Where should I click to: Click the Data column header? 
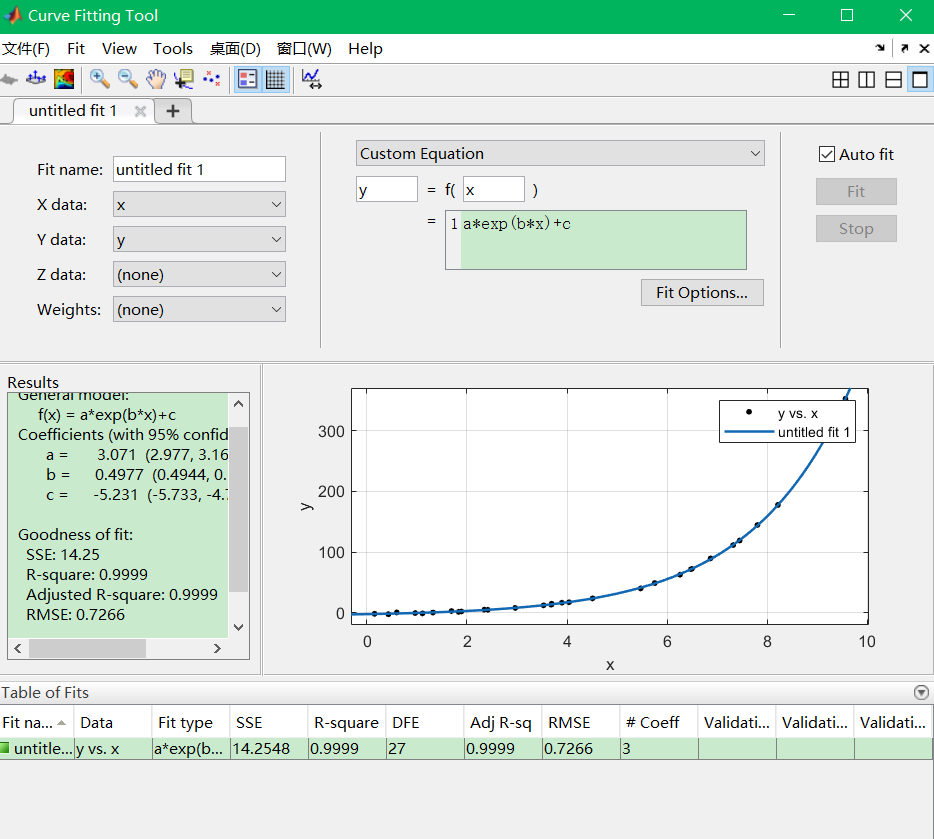tap(113, 722)
